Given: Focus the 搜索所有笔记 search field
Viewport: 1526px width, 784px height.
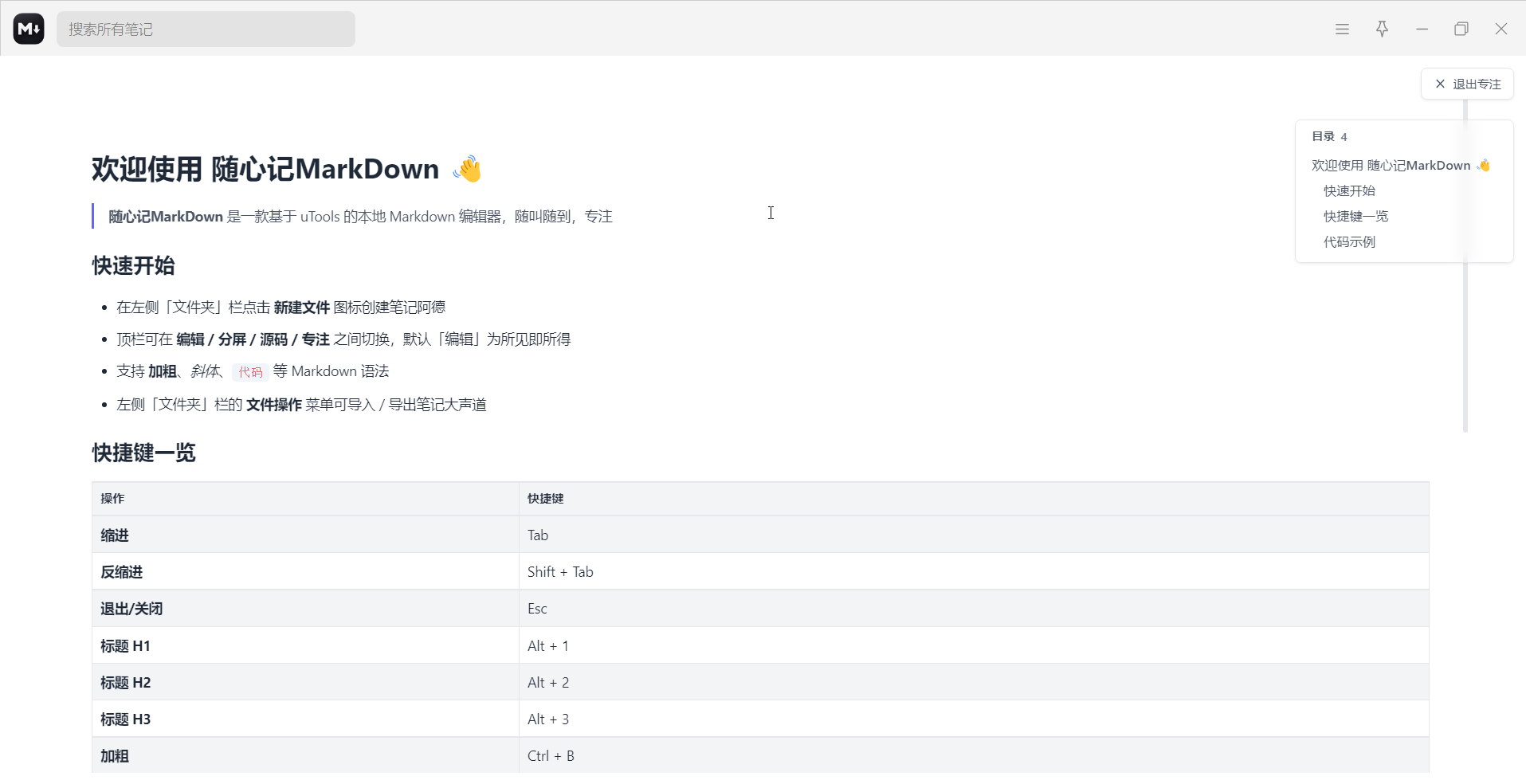Looking at the screenshot, I should pyautogui.click(x=206, y=29).
